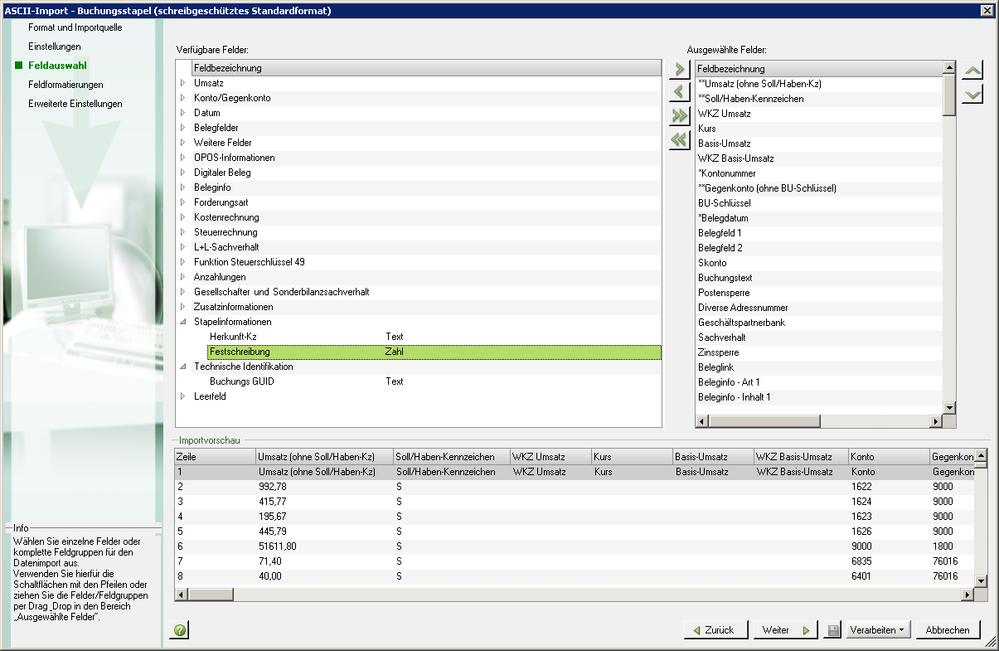This screenshot has height=651, width=999.
Task: Open Erweiterte Einstellungen step
Action: pyautogui.click(x=75, y=104)
